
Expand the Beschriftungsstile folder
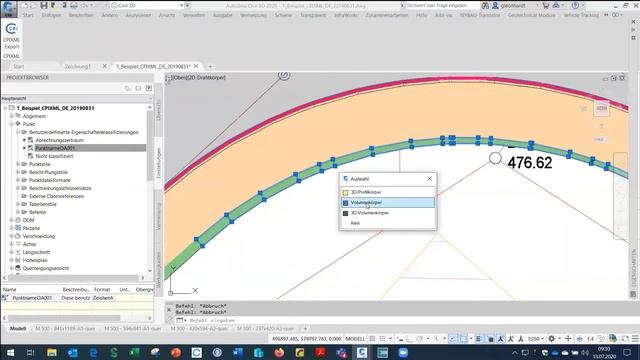18,172
